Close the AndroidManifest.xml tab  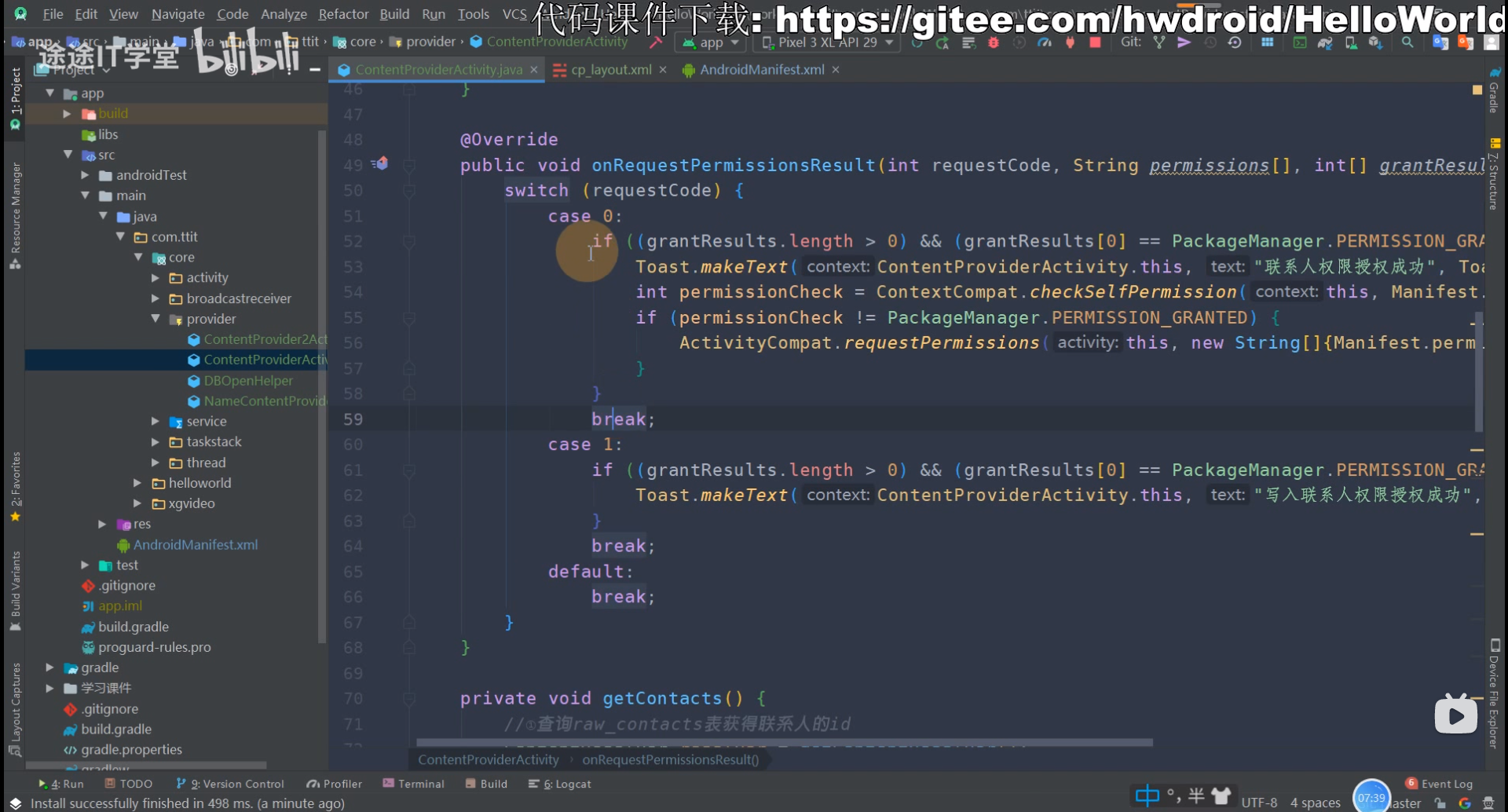tap(836, 70)
